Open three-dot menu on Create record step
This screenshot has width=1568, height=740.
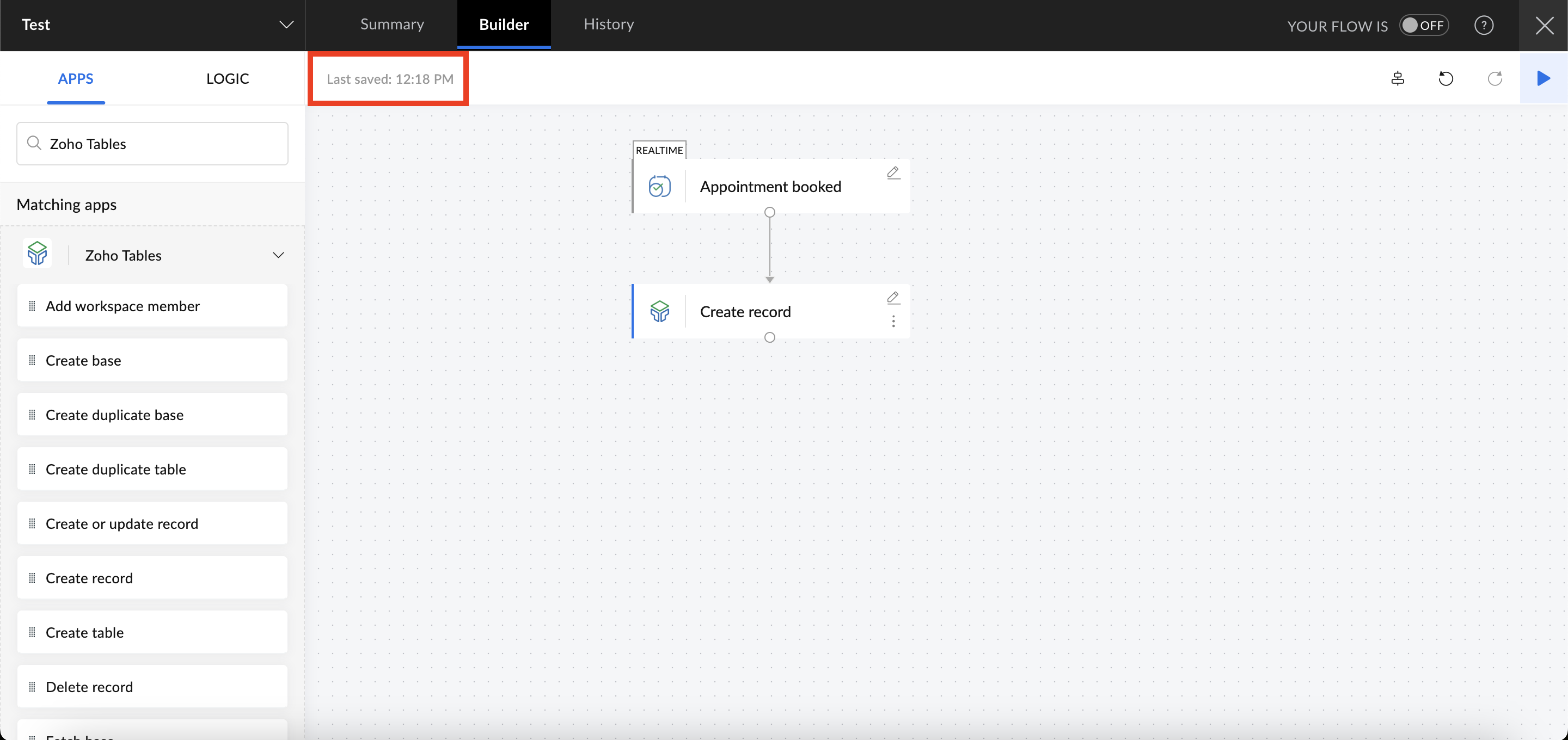(x=893, y=322)
